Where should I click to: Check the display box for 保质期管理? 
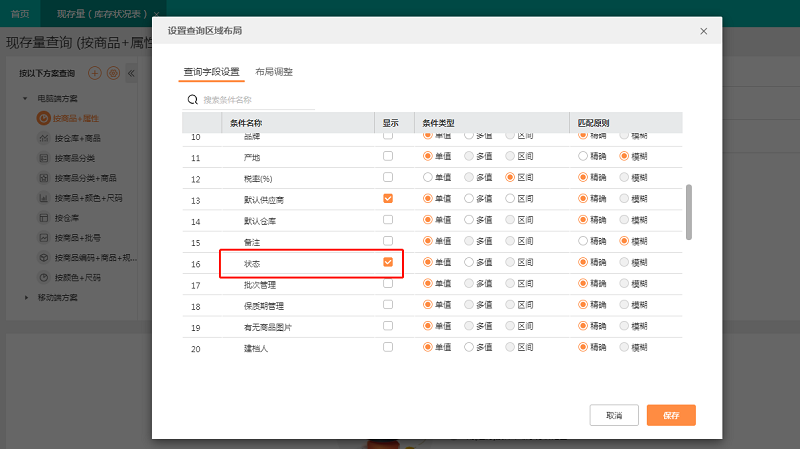[388, 305]
